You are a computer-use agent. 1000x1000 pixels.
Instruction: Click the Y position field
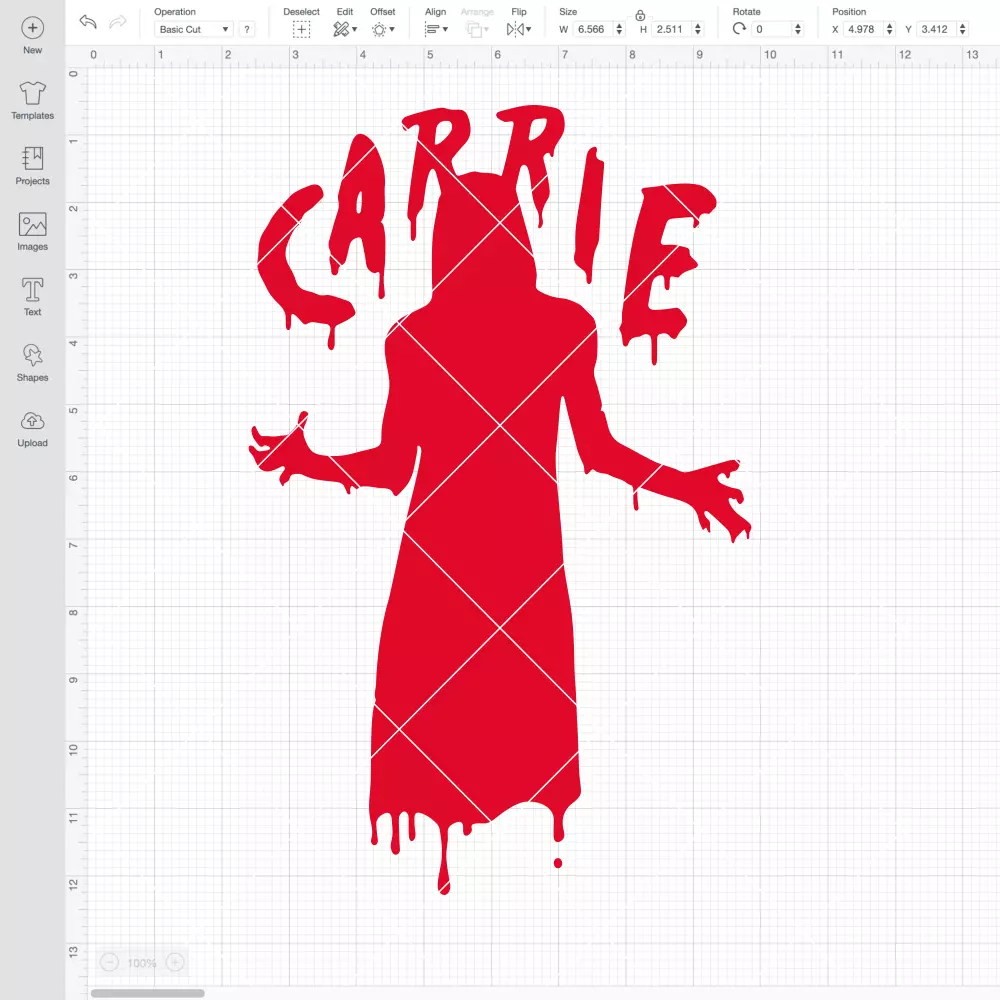936,29
